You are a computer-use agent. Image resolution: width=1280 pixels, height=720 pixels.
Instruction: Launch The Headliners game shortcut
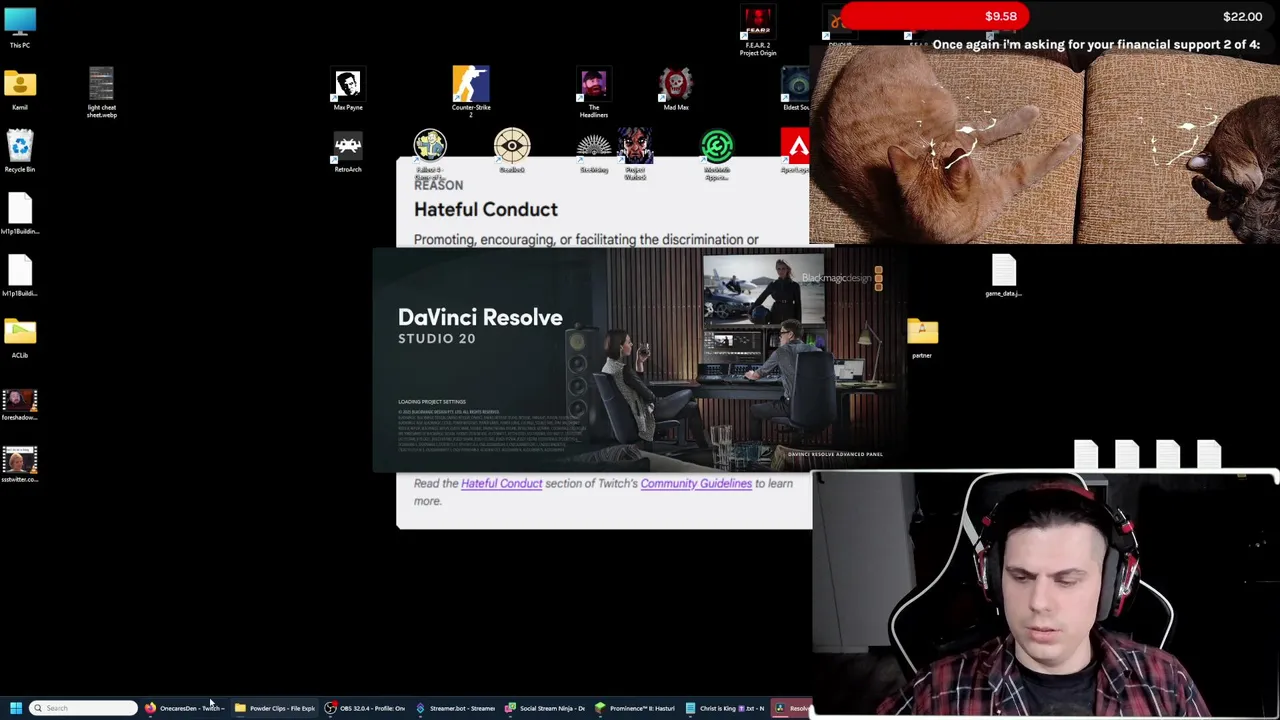tap(593, 92)
